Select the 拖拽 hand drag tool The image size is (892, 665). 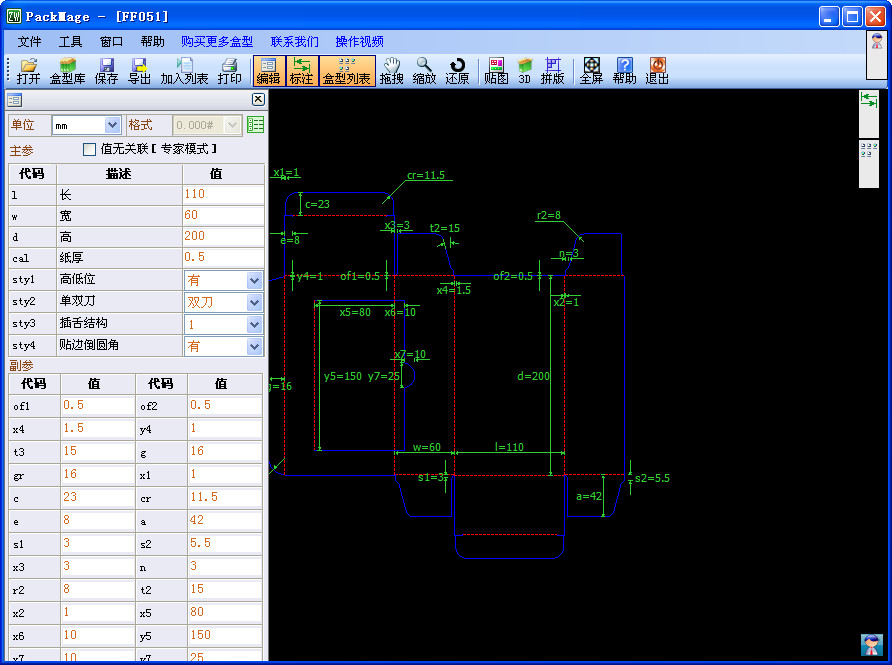(x=391, y=70)
